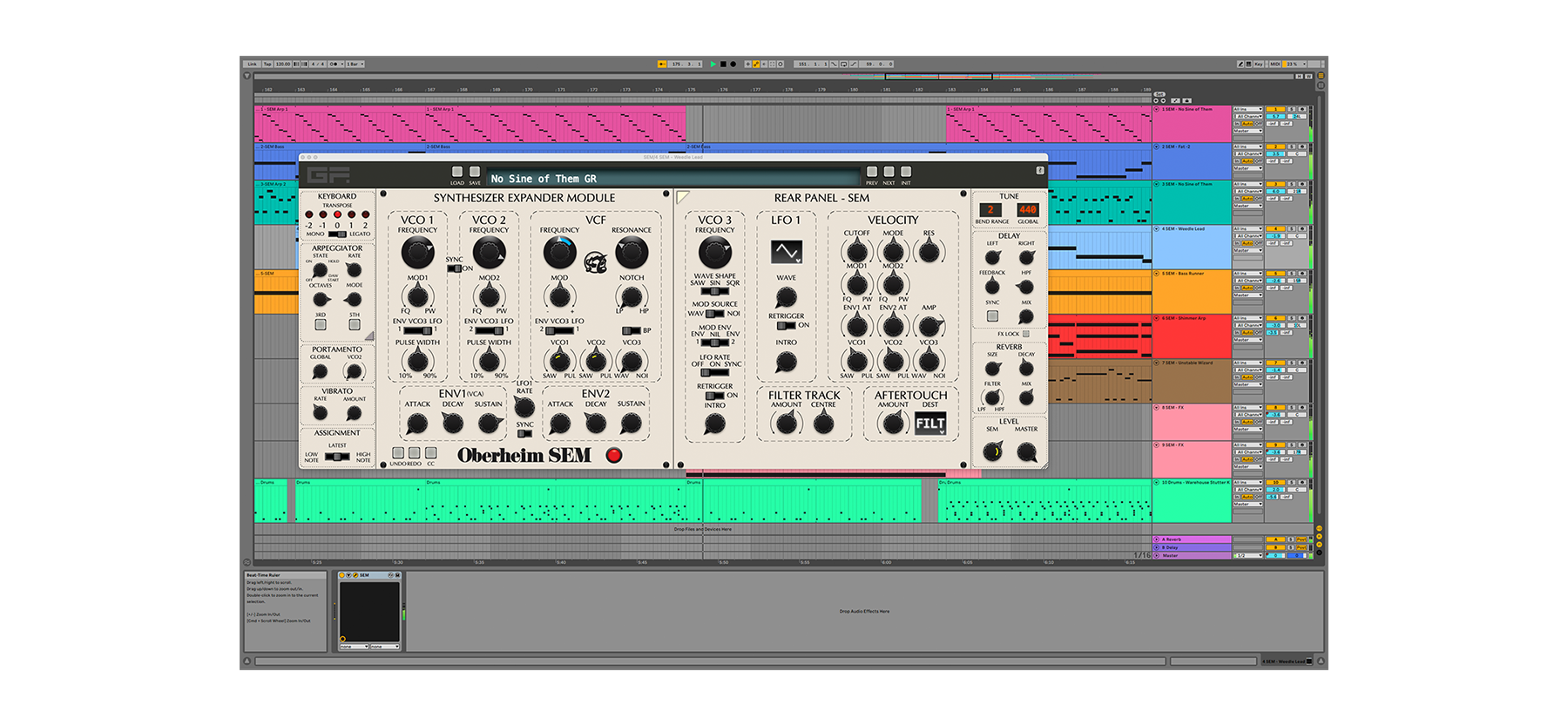Click the UNDO button on SEM
Screen dimensions: 1568x726
398,453
